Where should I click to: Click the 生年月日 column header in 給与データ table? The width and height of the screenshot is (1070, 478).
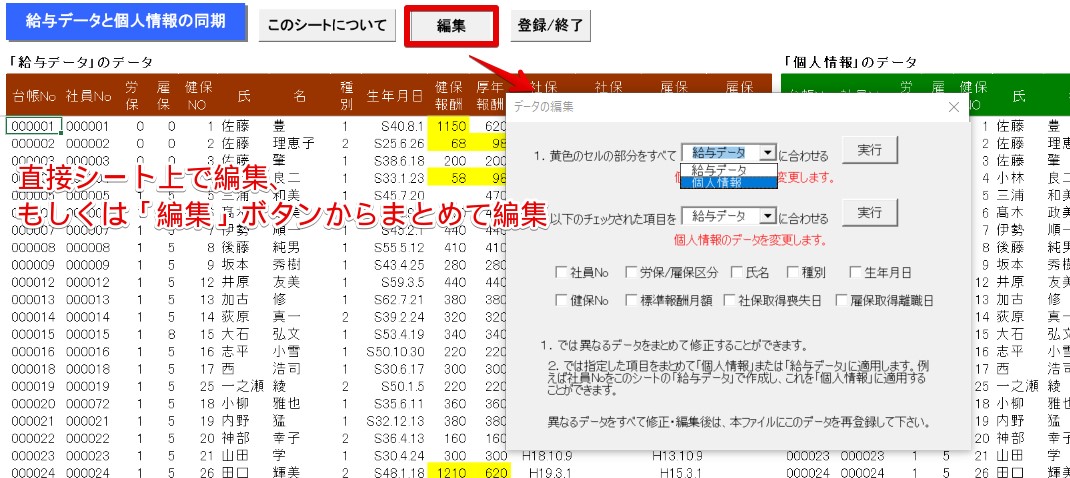[x=394, y=96]
